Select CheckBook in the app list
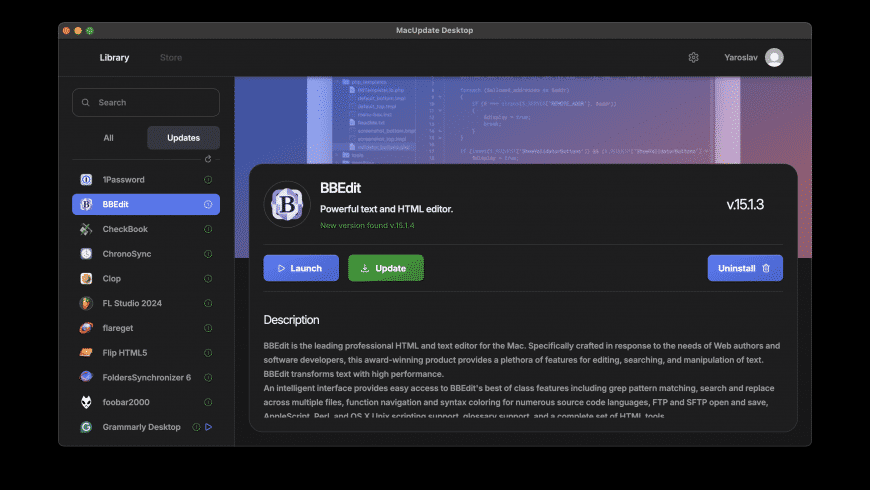This screenshot has height=490, width=870. 146,229
